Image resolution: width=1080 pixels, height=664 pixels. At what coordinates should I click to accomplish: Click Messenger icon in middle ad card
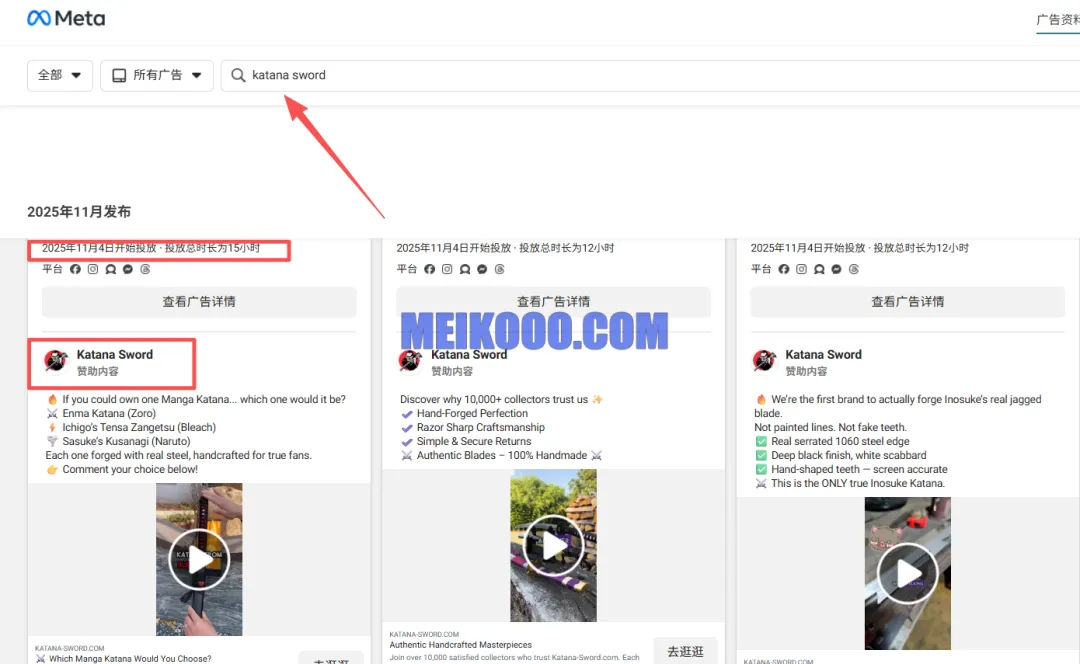482,269
